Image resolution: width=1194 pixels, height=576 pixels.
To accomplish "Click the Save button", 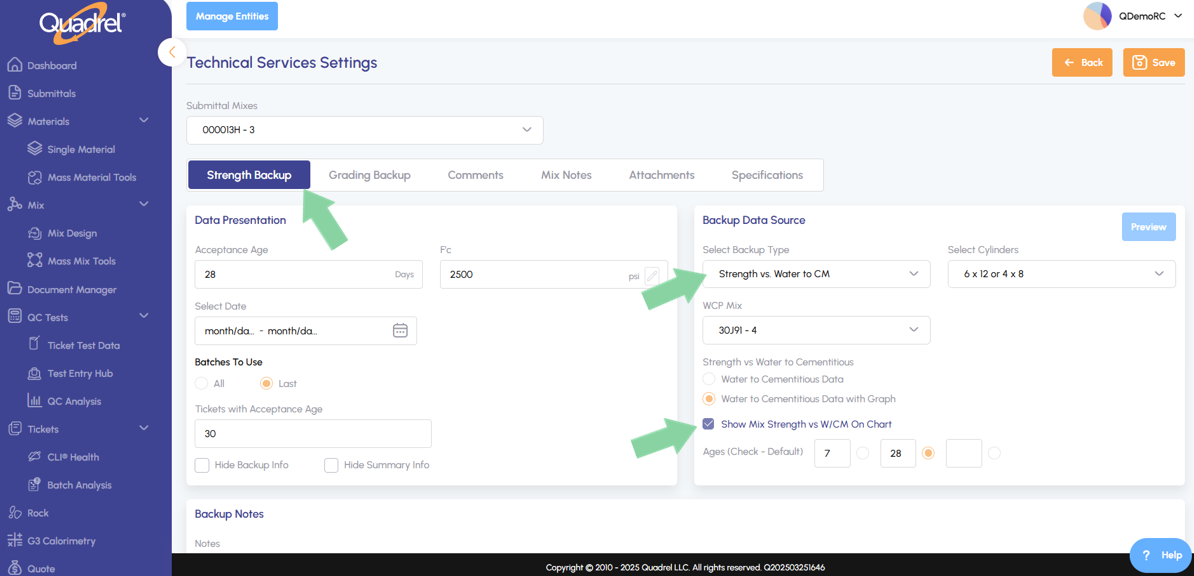I will 1154,62.
